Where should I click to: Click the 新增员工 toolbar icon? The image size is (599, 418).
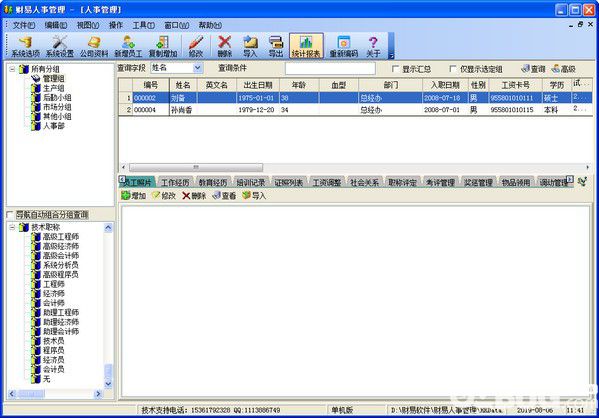tap(128, 46)
